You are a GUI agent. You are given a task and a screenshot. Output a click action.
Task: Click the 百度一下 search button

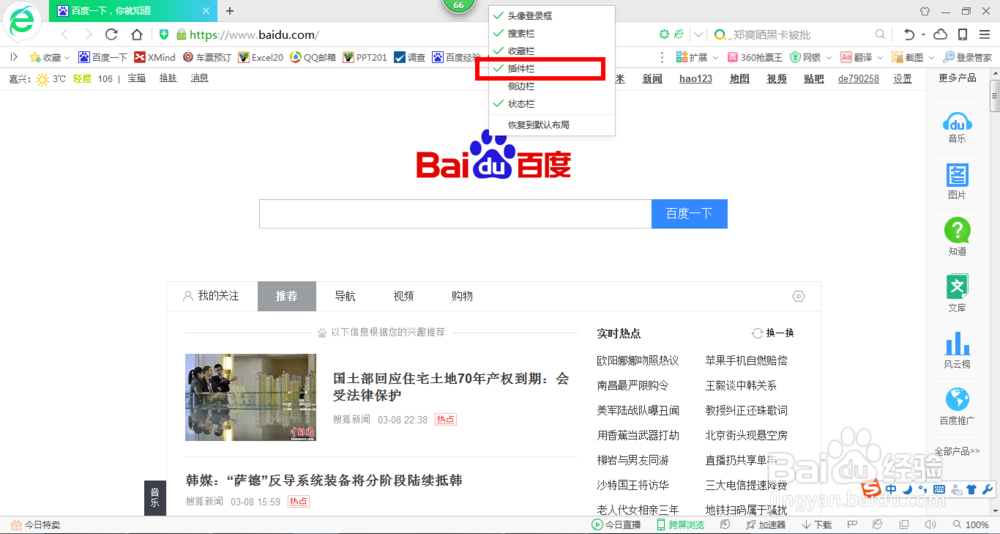tap(689, 214)
